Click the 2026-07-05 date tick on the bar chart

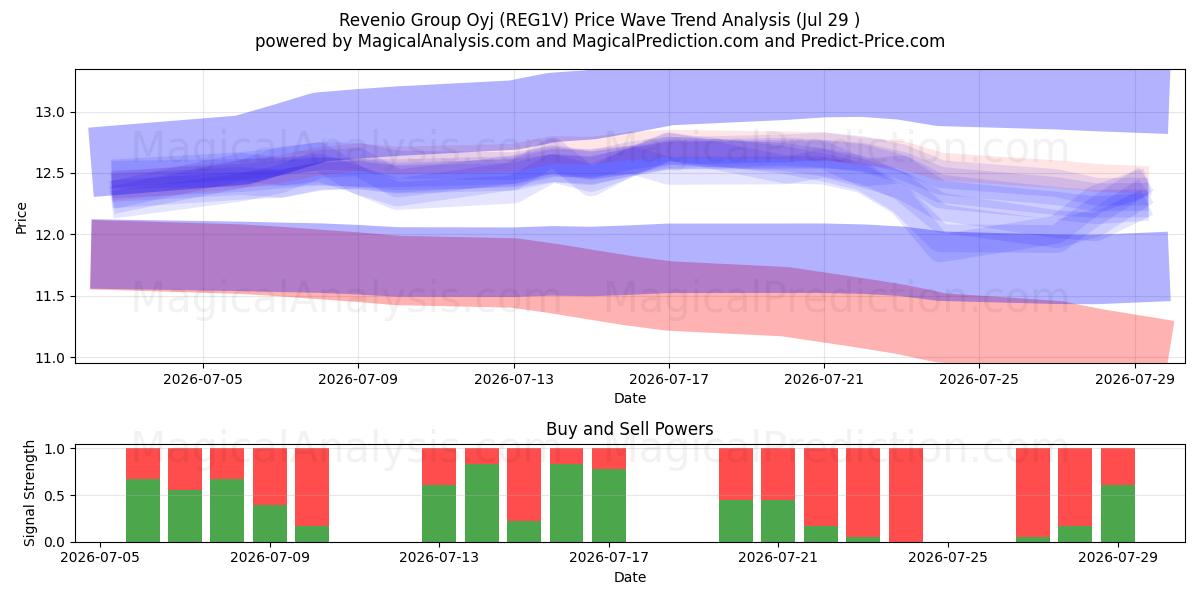click(100, 558)
